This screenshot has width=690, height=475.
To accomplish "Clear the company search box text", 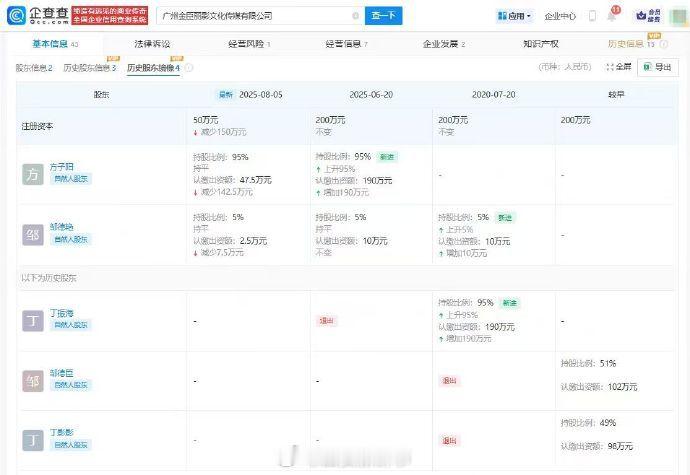I will point(355,16).
